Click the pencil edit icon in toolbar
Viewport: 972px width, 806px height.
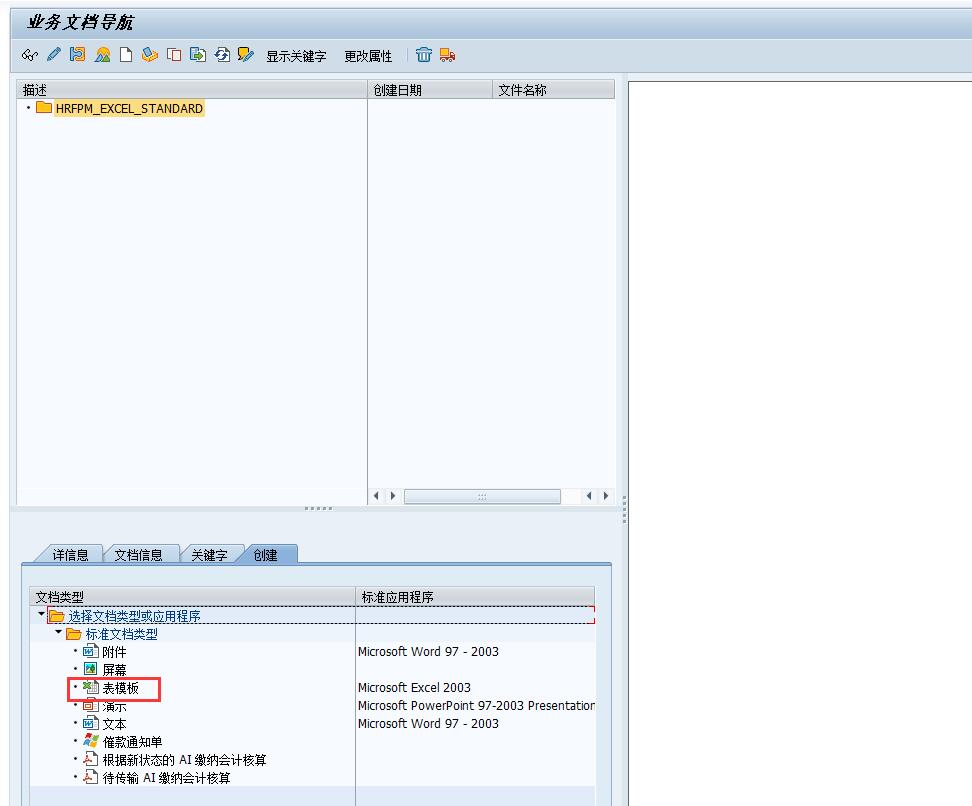pos(53,55)
